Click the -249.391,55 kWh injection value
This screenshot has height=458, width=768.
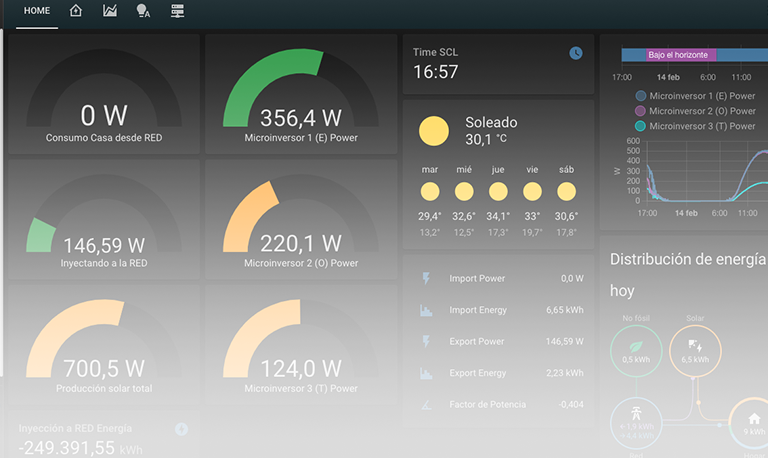(80, 448)
